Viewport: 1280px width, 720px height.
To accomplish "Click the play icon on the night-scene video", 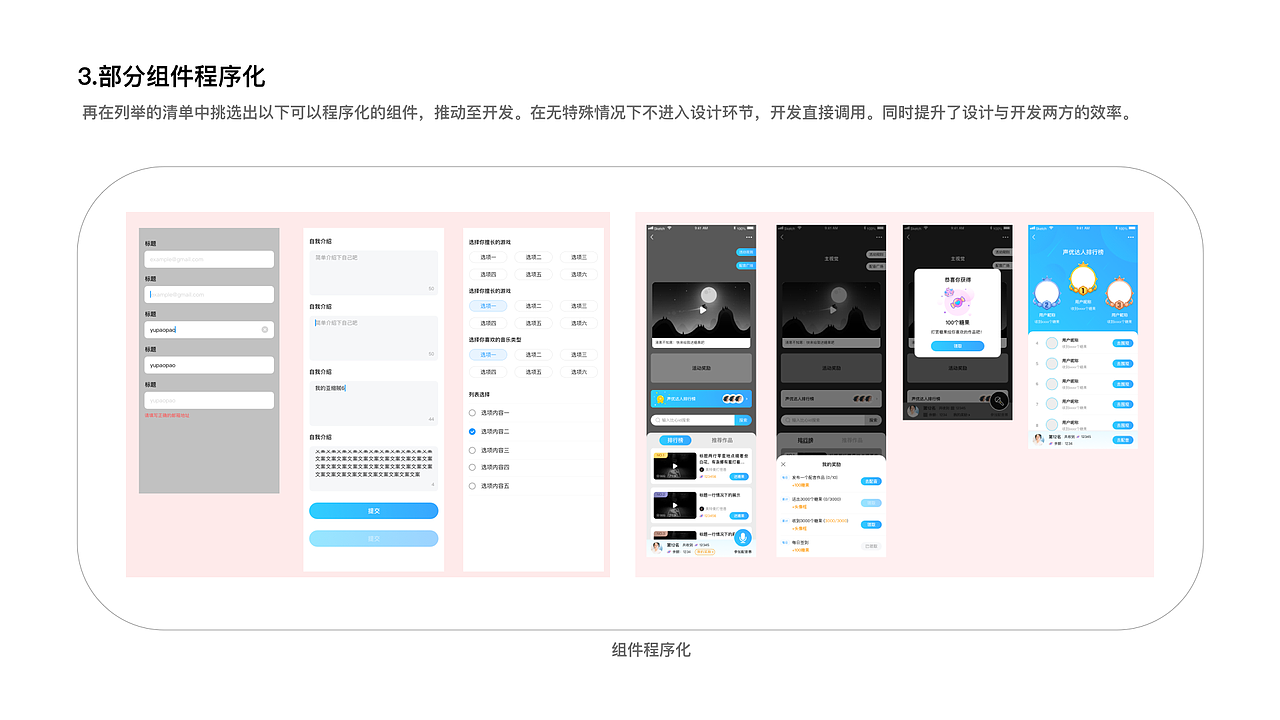I will (x=703, y=311).
